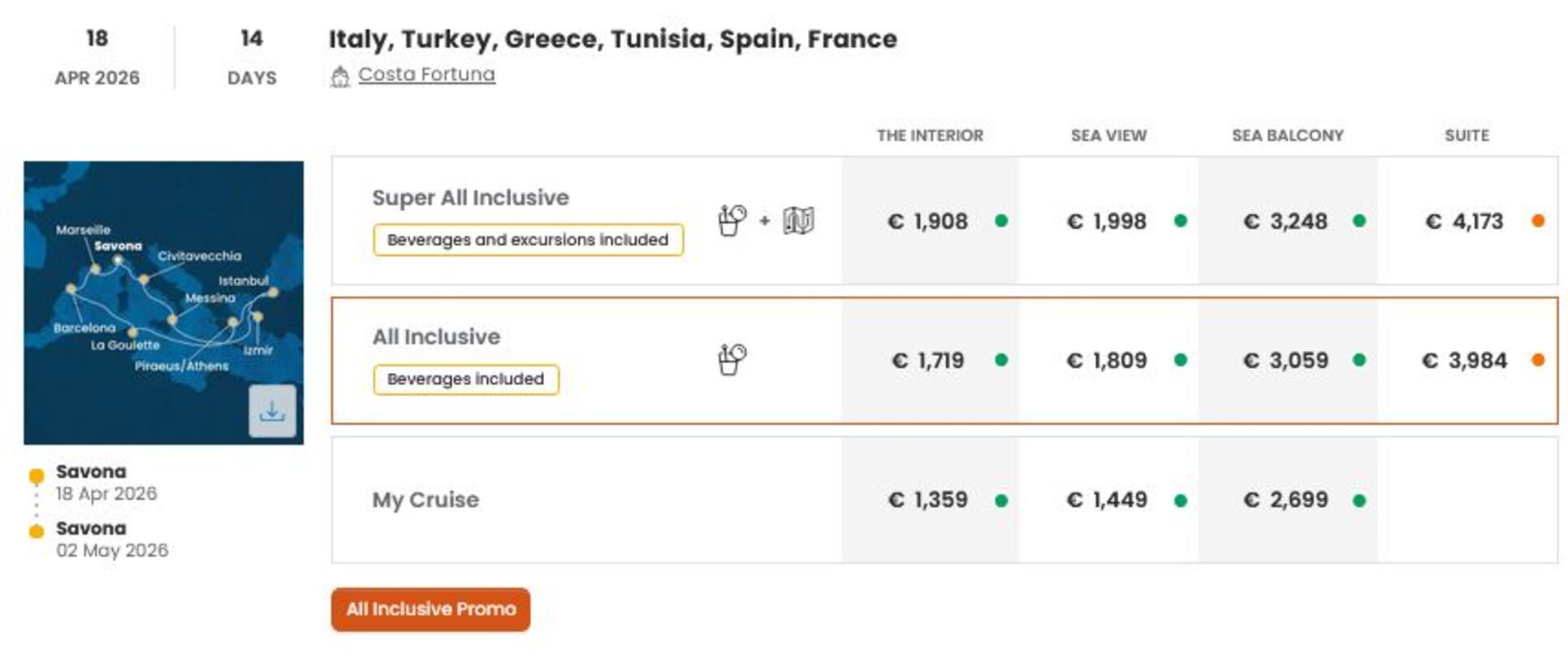Select Super All Inclusive interior price €1,908
1568x650 pixels.
point(927,221)
